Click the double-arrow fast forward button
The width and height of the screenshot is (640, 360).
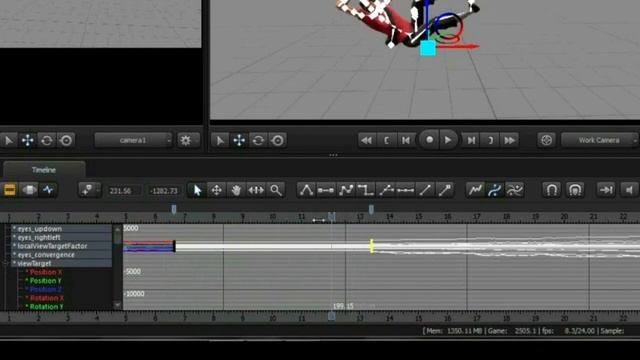tap(510, 140)
